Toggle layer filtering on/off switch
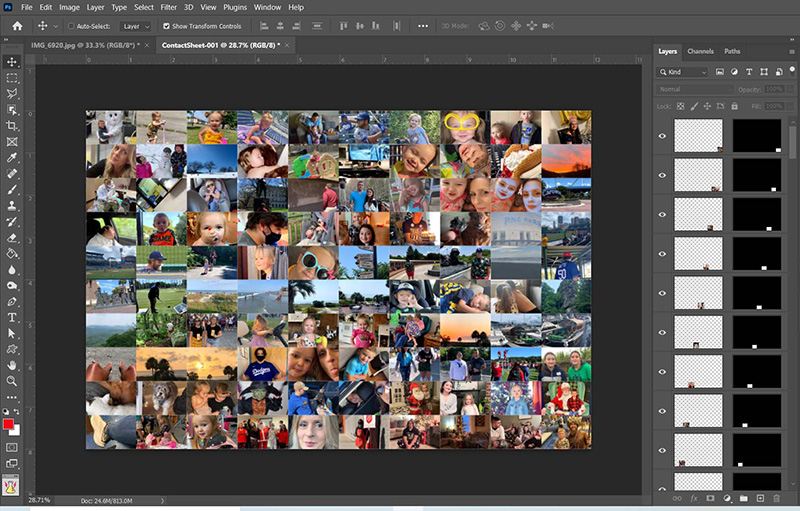800x511 pixels. point(792,70)
